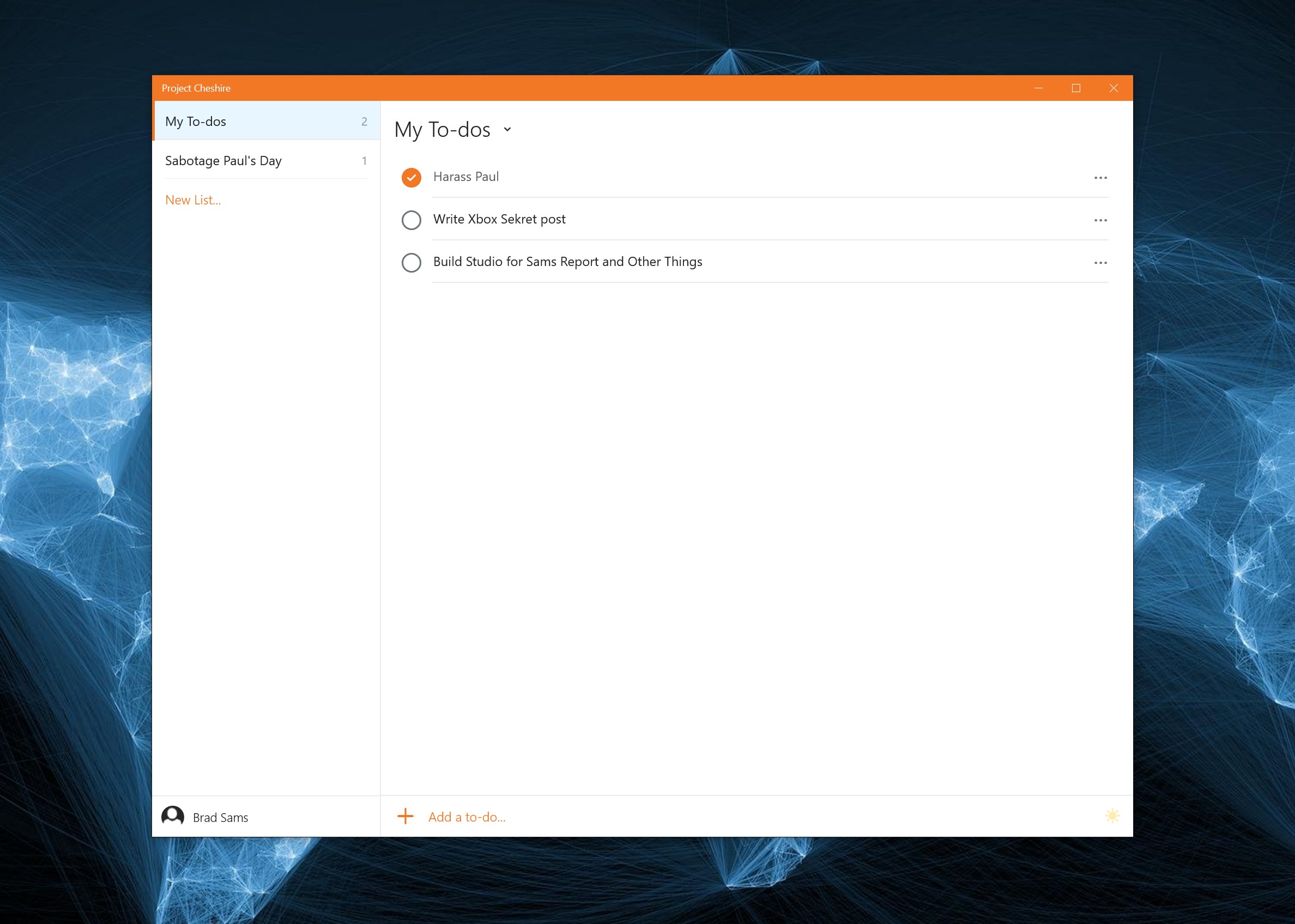Close the Project Cheshire window
1295x924 pixels.
tap(1113, 88)
